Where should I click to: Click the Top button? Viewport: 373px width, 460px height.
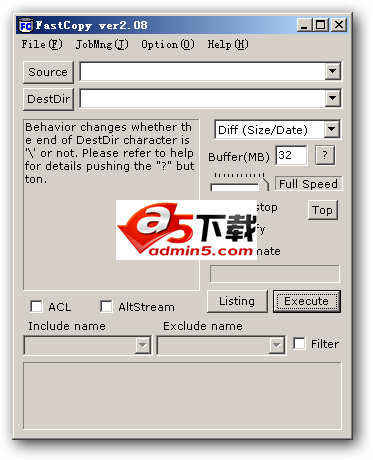click(x=322, y=210)
